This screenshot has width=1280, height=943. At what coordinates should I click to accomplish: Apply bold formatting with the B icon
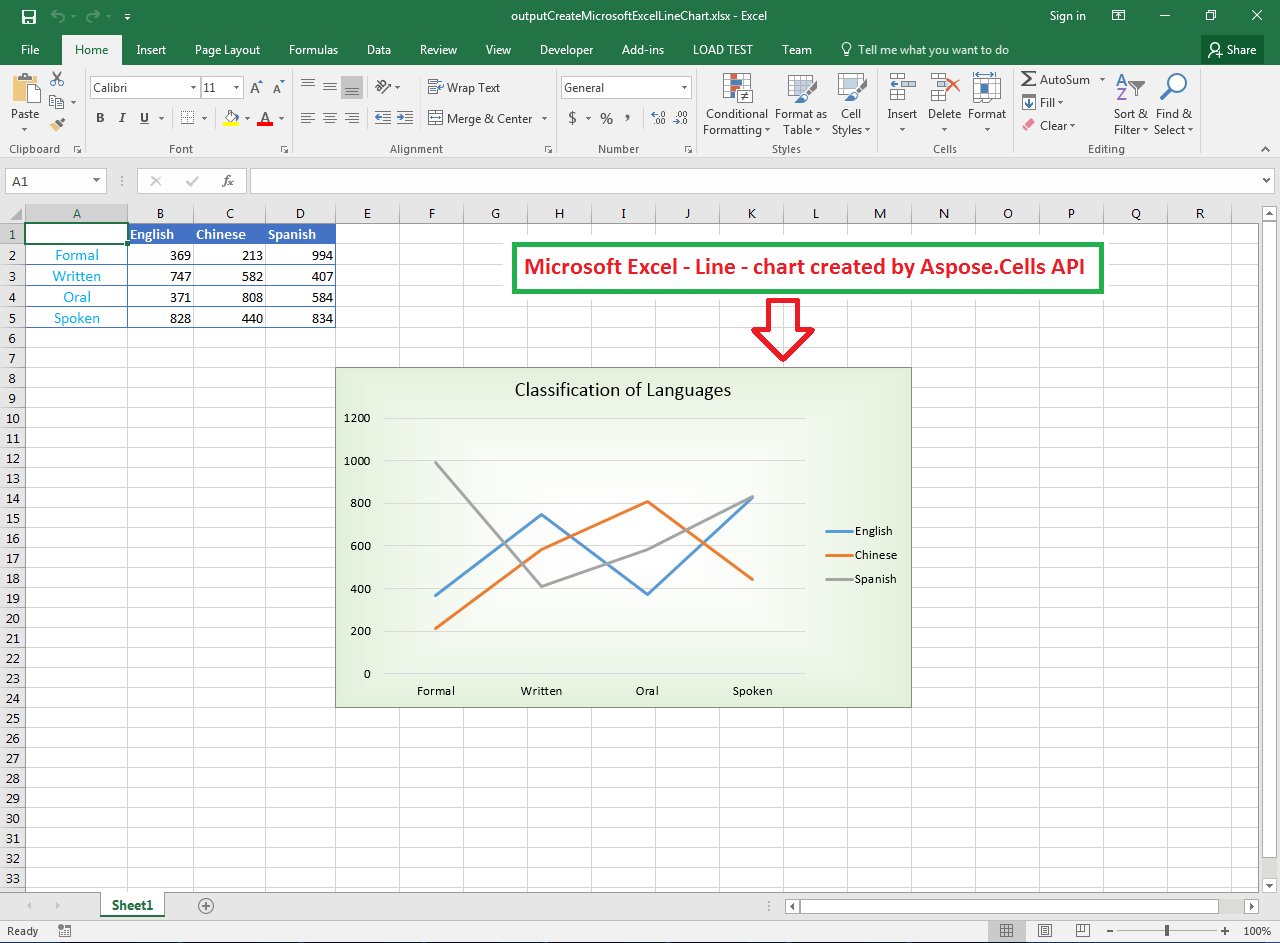100,118
